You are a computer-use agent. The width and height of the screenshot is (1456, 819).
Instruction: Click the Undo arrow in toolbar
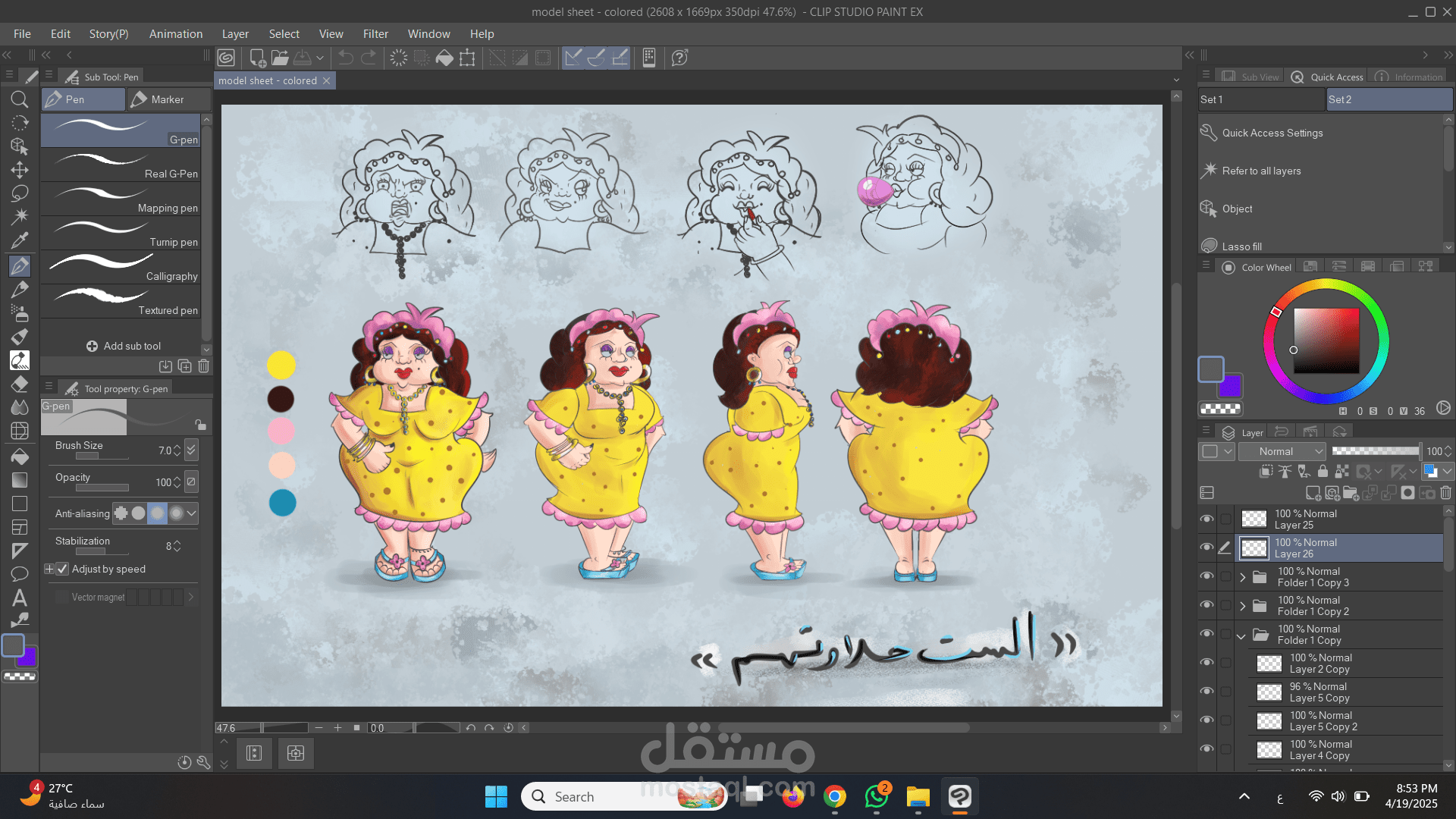[346, 58]
